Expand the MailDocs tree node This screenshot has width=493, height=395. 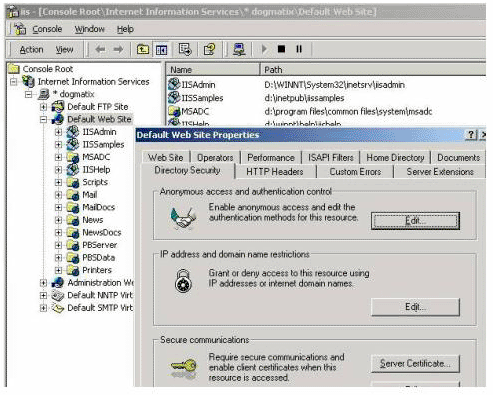58,207
